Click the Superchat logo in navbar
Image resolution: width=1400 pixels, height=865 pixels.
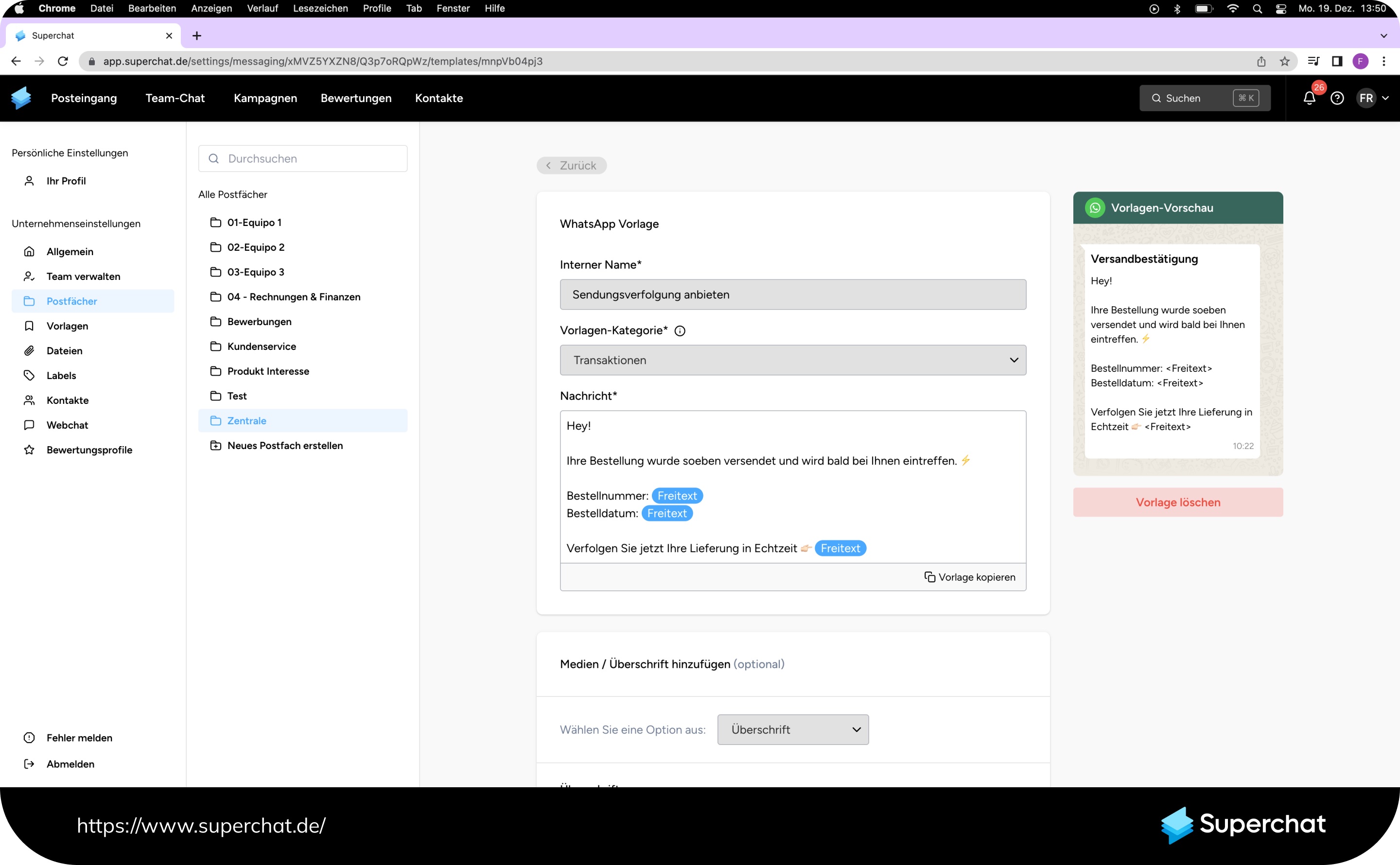pos(21,98)
